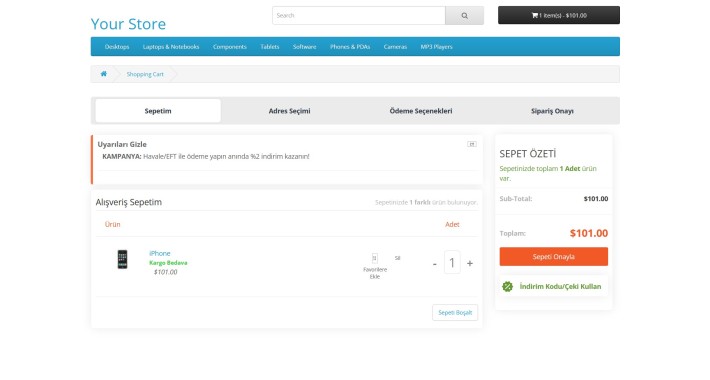Screen dimensions: 710x380
Task: Open the cart 1 item(s) - $101.00 button
Action: [559, 15]
